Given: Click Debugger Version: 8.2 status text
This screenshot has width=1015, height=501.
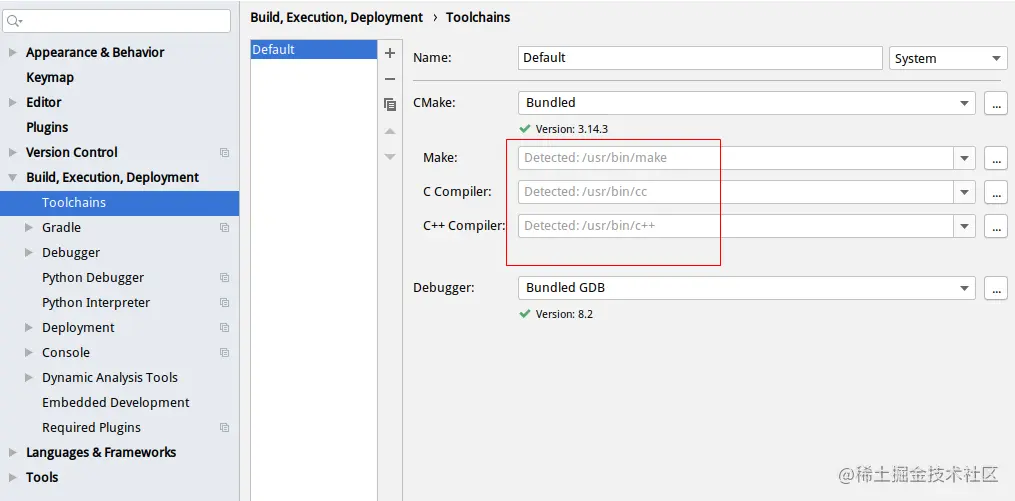Looking at the screenshot, I should (x=564, y=315).
